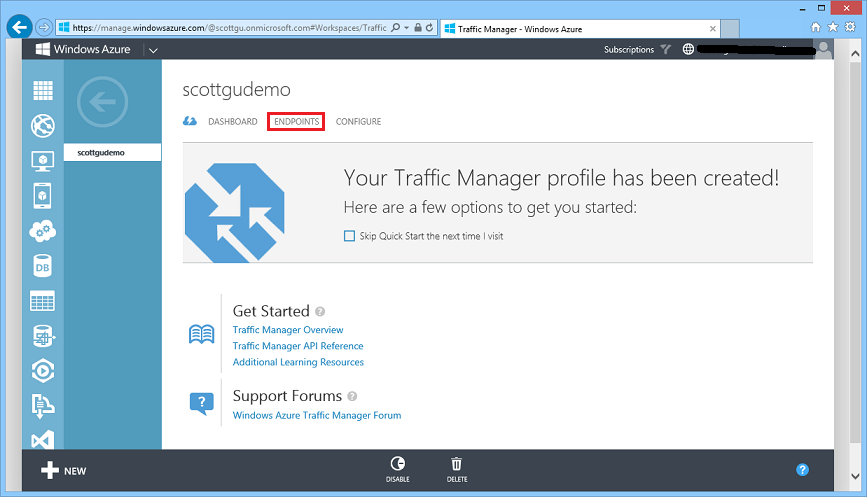Viewport: 867px width, 497px height.
Task: Open Web Sites icon in sidebar
Action: pos(43,126)
